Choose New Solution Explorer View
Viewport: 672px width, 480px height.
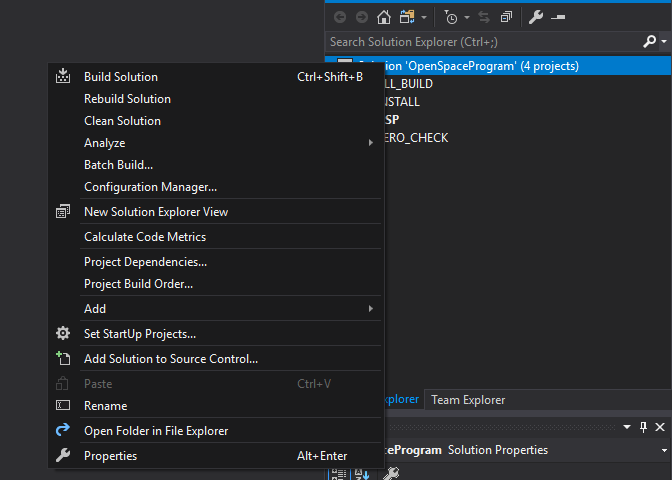[x=216, y=212]
